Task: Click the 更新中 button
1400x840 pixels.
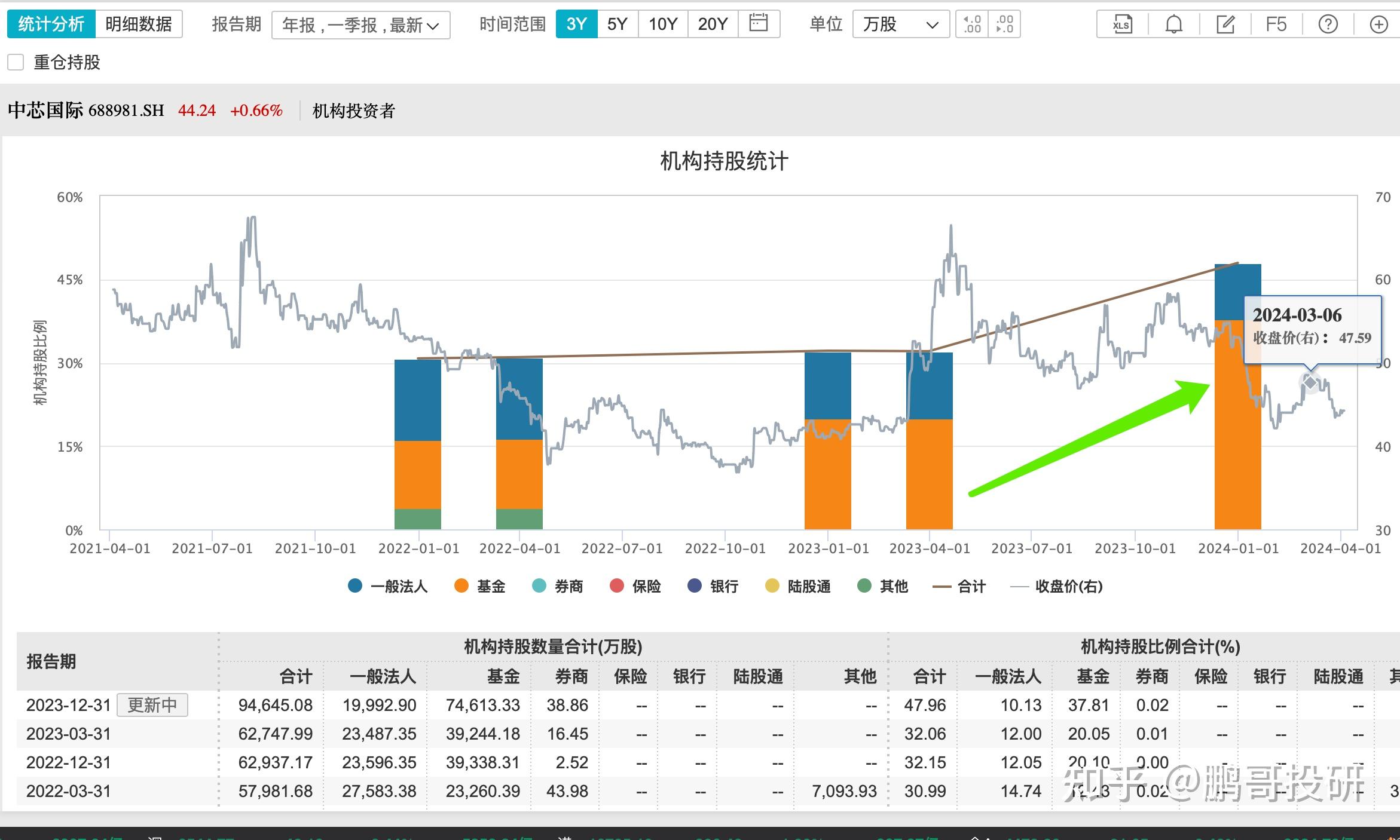Action: (x=152, y=706)
